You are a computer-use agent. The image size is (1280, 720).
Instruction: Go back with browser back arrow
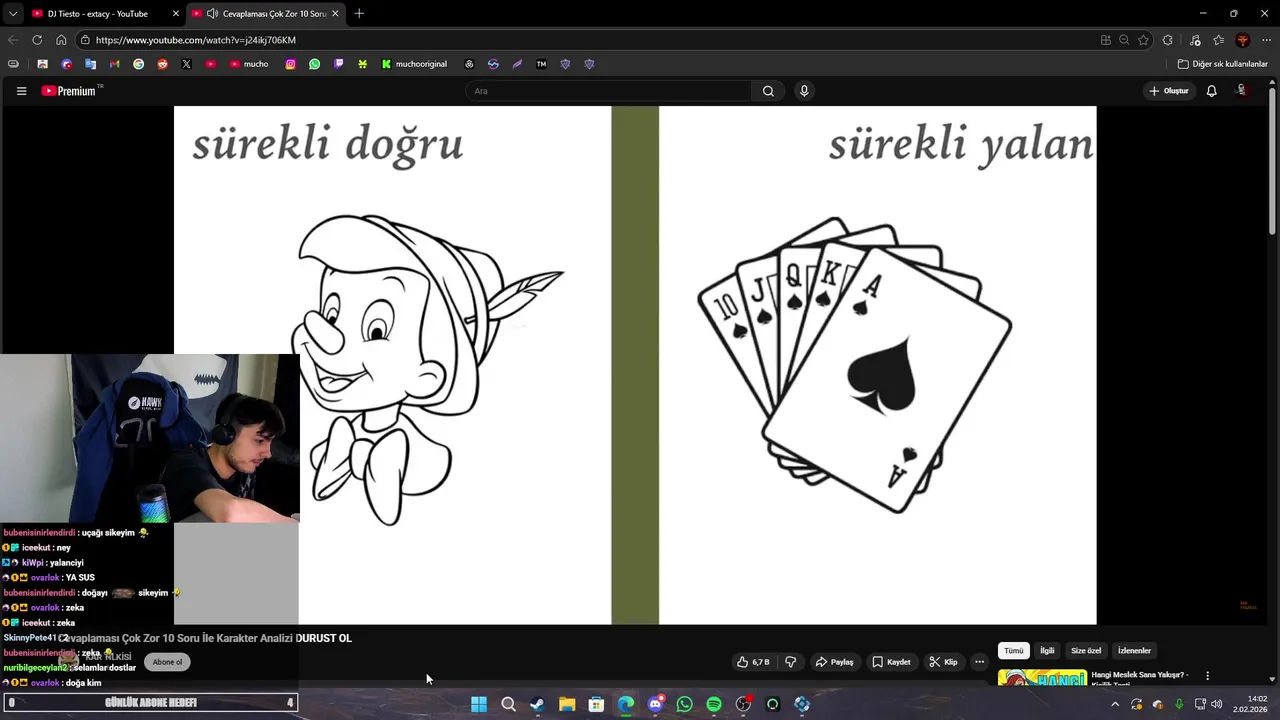(x=13, y=40)
